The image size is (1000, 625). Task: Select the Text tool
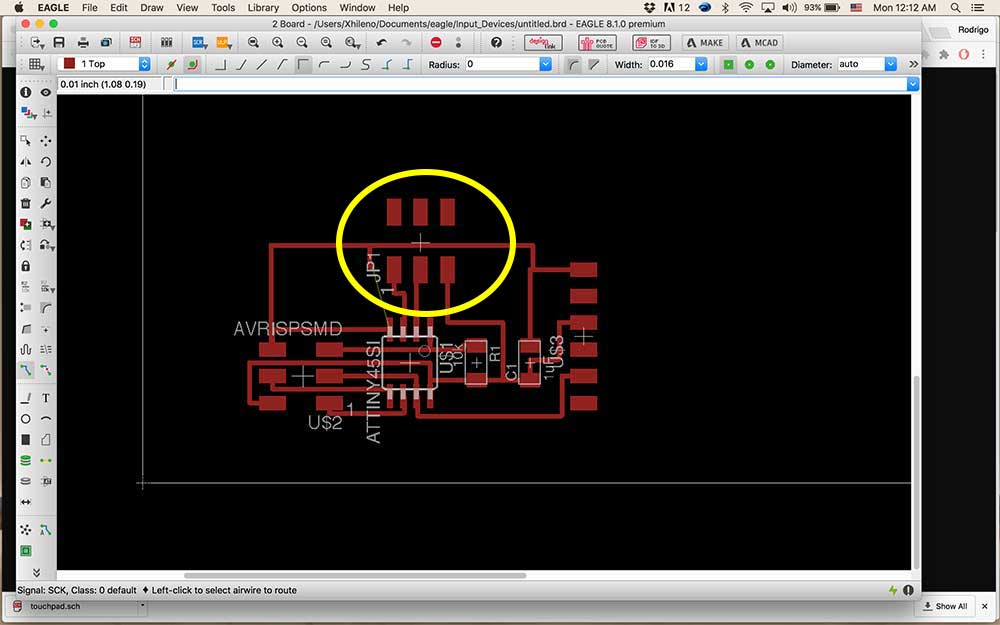[46, 398]
